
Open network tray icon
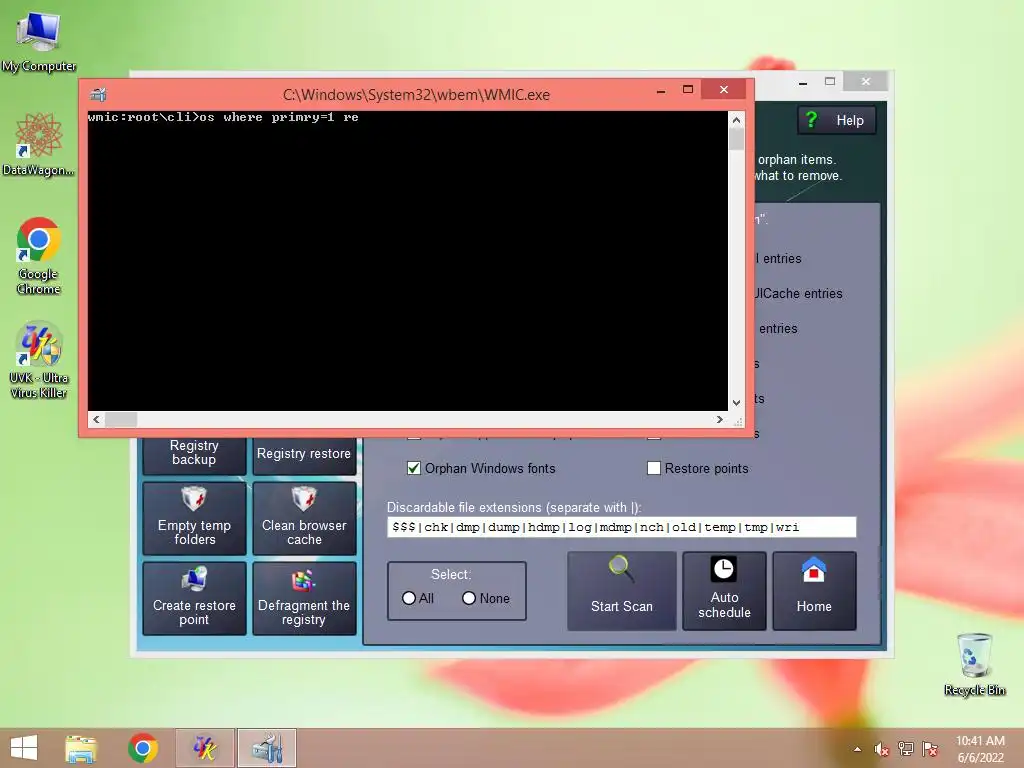click(x=906, y=749)
